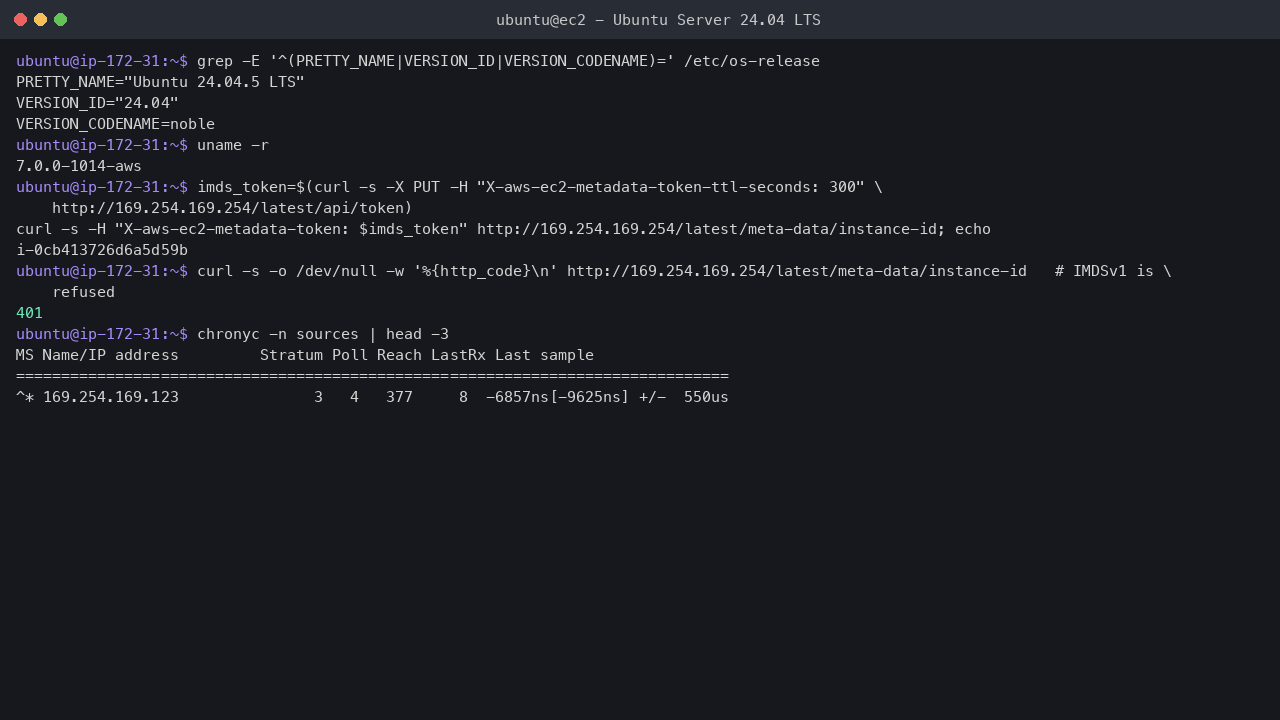This screenshot has width=1280, height=720.
Task: Click the window title "ubuntu@ec2 — Ubuntu Server 24.04 LTS"
Action: (x=658, y=20)
